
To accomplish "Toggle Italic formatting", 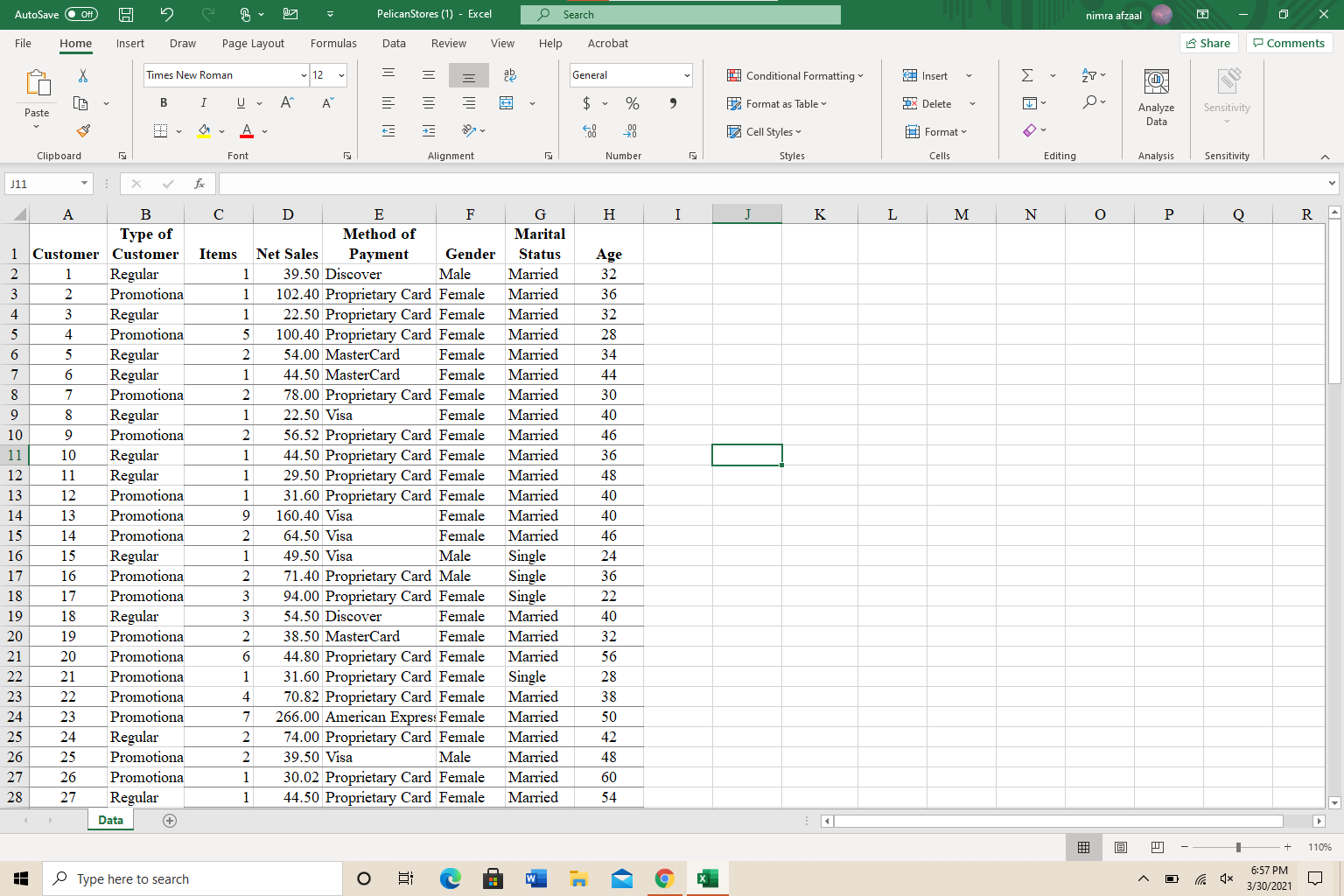I will 203,103.
